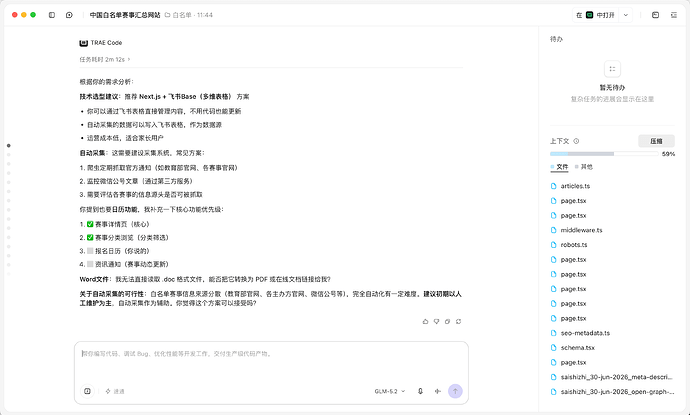690x415 pixels.
Task: Click the round icon at input box left
Action: 87,391
